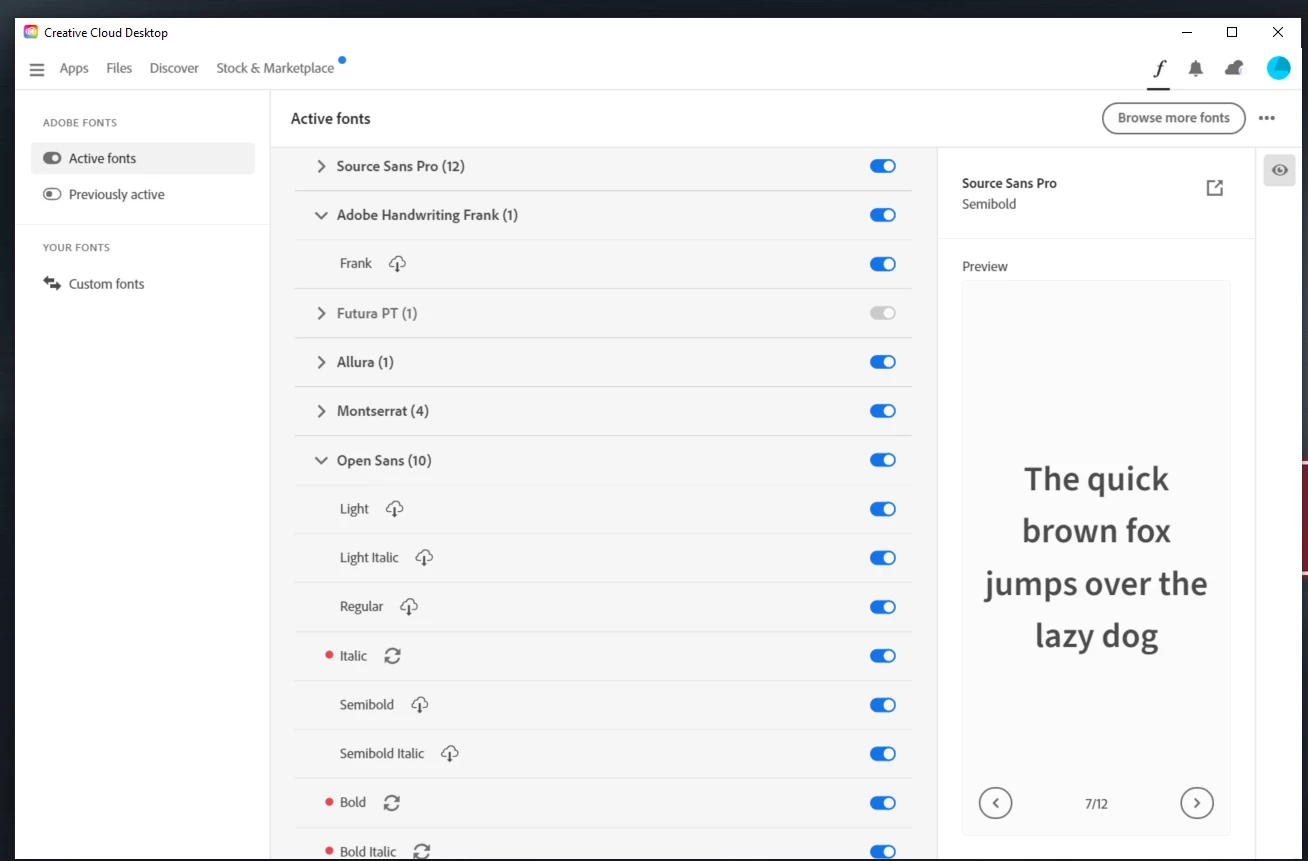Image resolution: width=1308 pixels, height=861 pixels.
Task: Click cloud download icon next to Frank
Action: click(397, 264)
